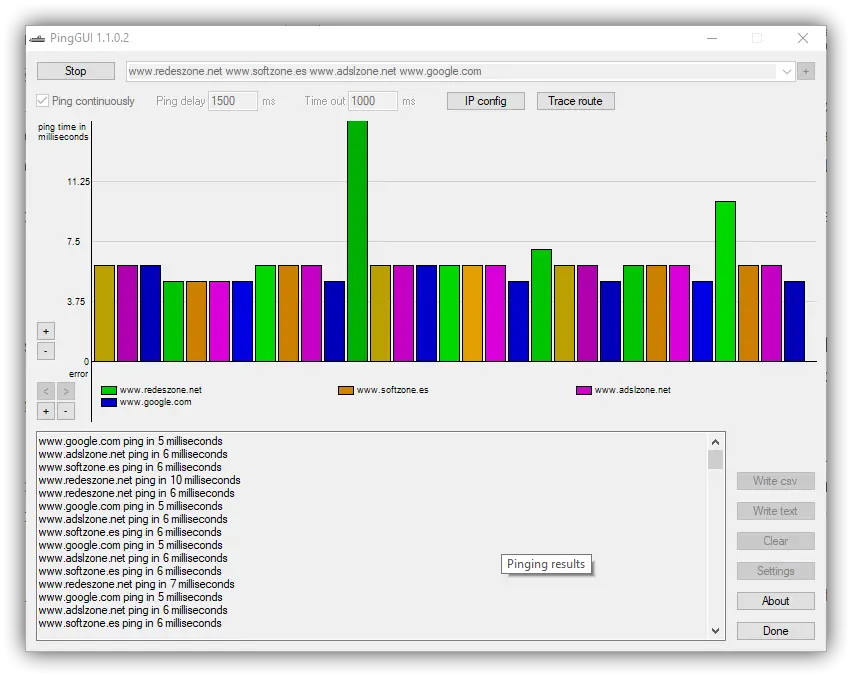Open the host address dropdown list
This screenshot has height=677, width=852.
tap(787, 71)
